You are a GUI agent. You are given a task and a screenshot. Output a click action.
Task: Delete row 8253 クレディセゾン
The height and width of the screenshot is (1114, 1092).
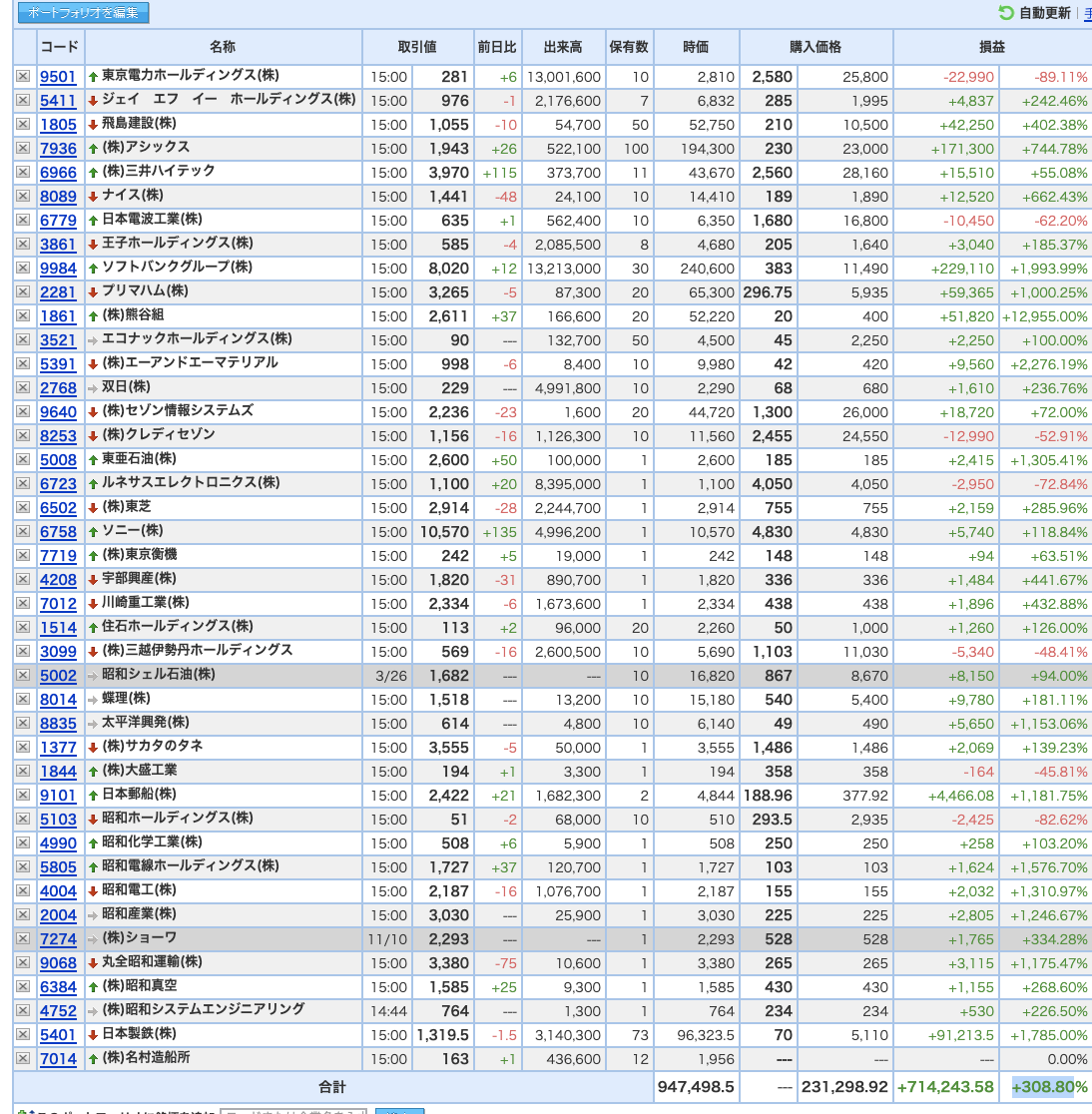tap(23, 435)
